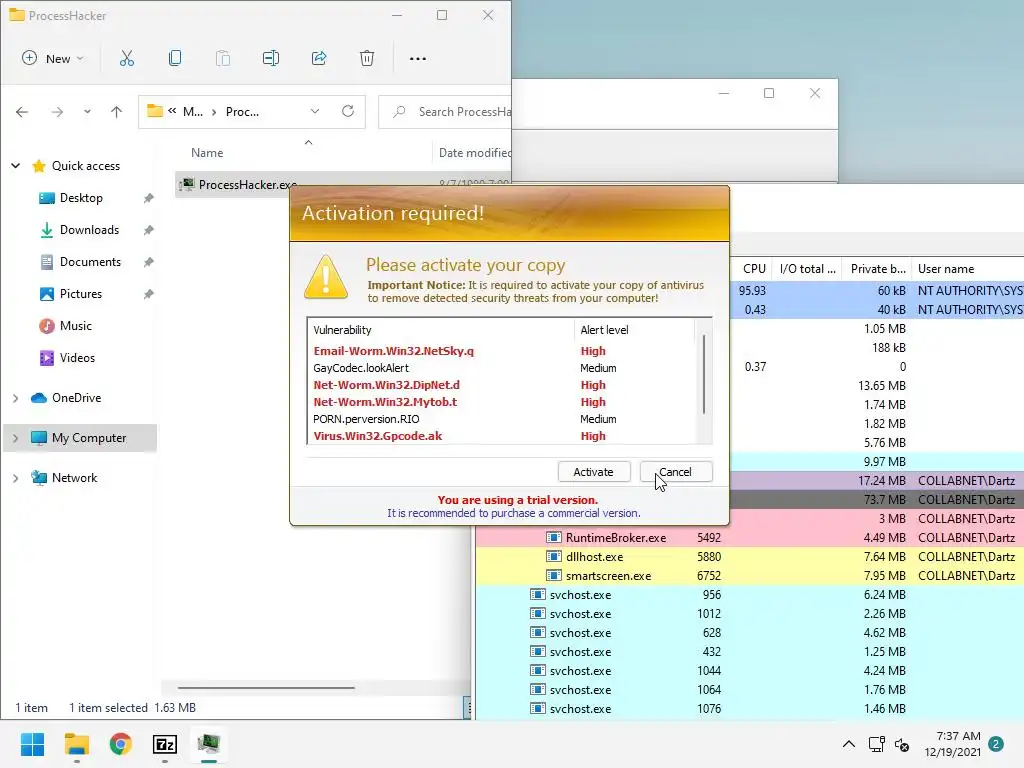The height and width of the screenshot is (768, 1024).
Task: Click the muted volume tray icon
Action: [902, 744]
